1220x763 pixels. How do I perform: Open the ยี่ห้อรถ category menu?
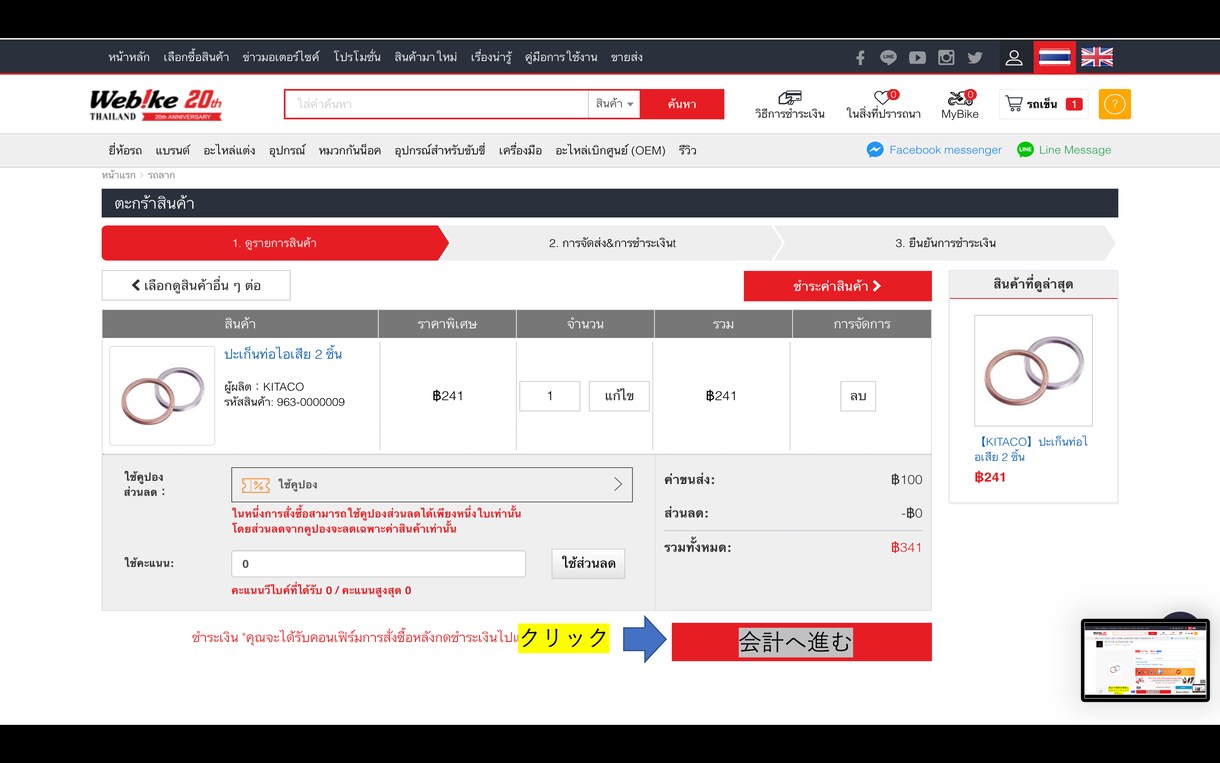tap(125, 150)
